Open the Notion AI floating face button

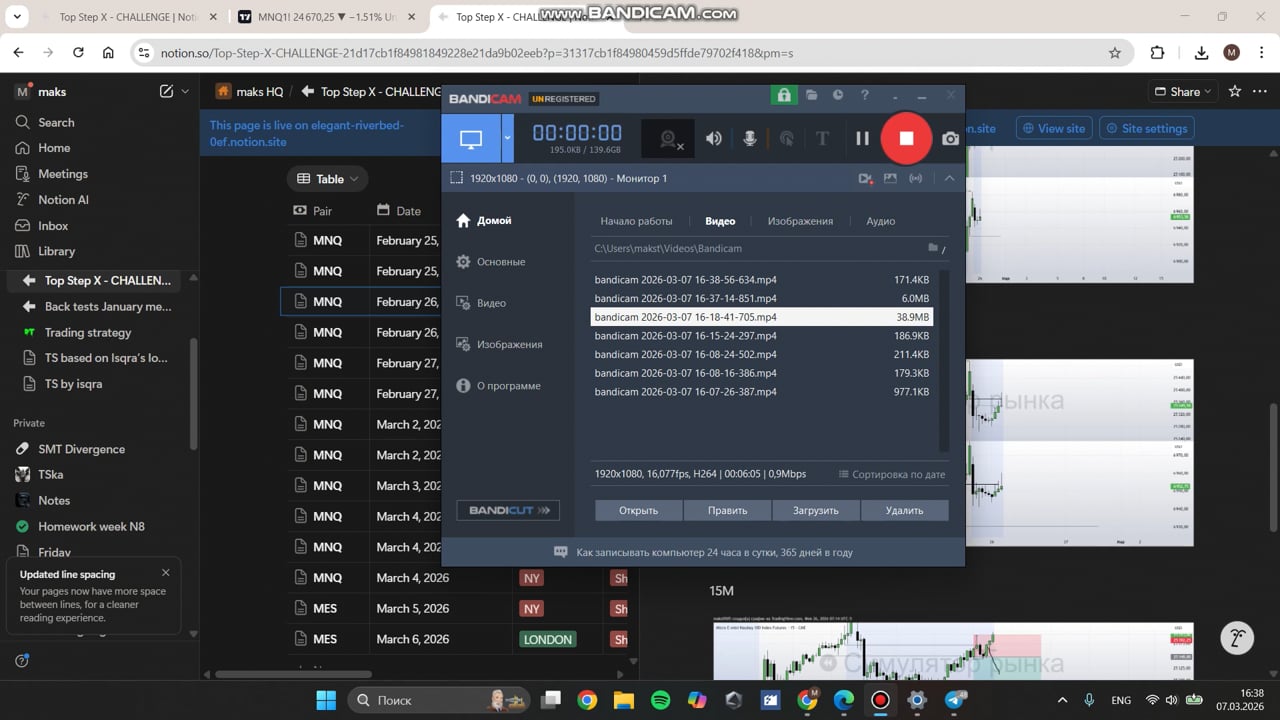[x=1237, y=637]
